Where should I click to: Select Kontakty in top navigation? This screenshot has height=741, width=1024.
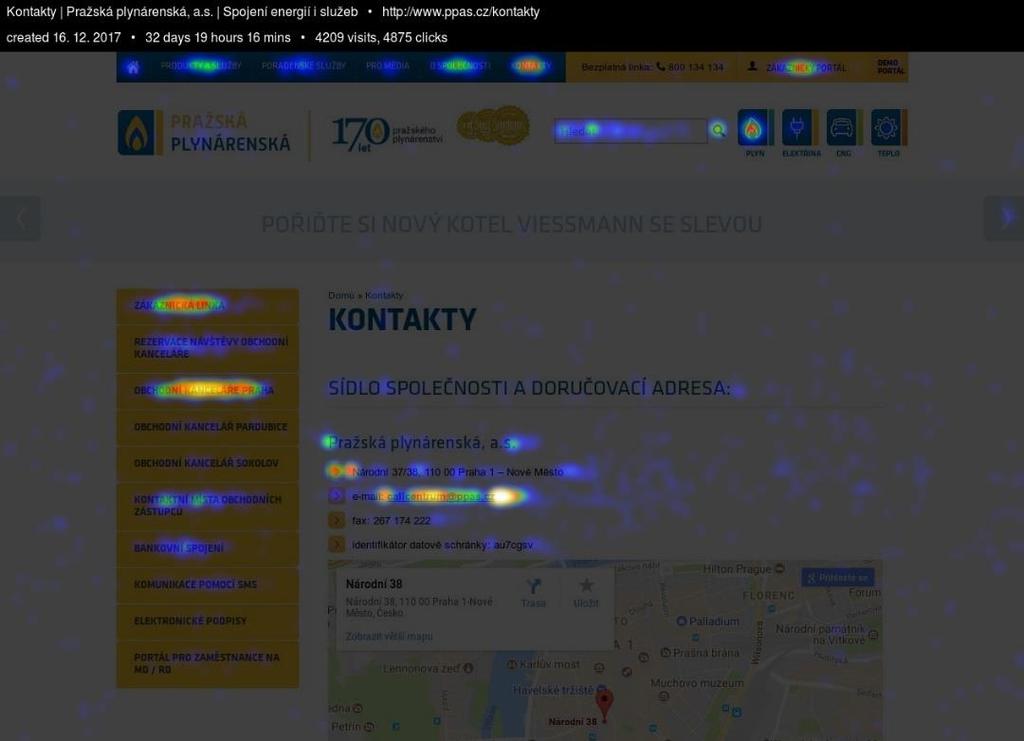tap(531, 66)
